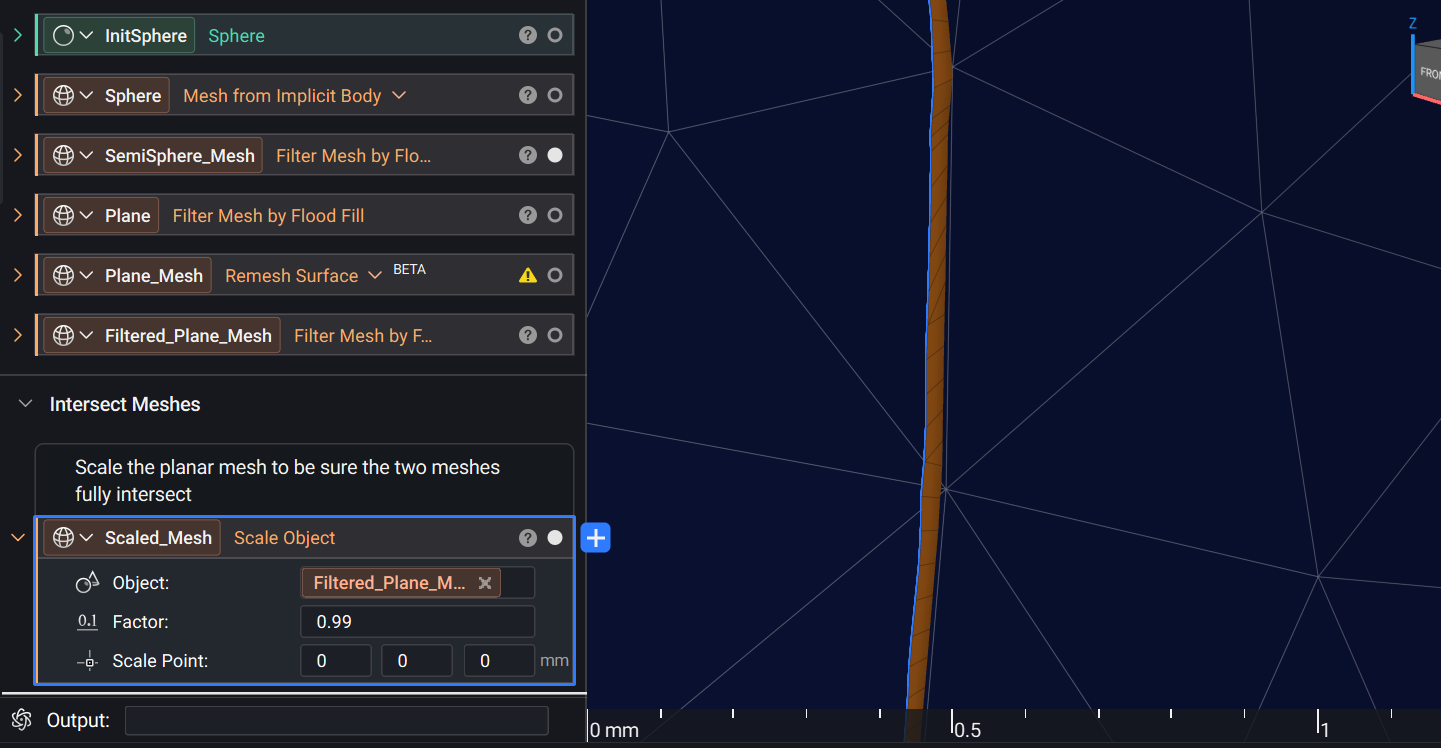Add a new block with the blue plus button
The width and height of the screenshot is (1441, 748).
click(596, 538)
